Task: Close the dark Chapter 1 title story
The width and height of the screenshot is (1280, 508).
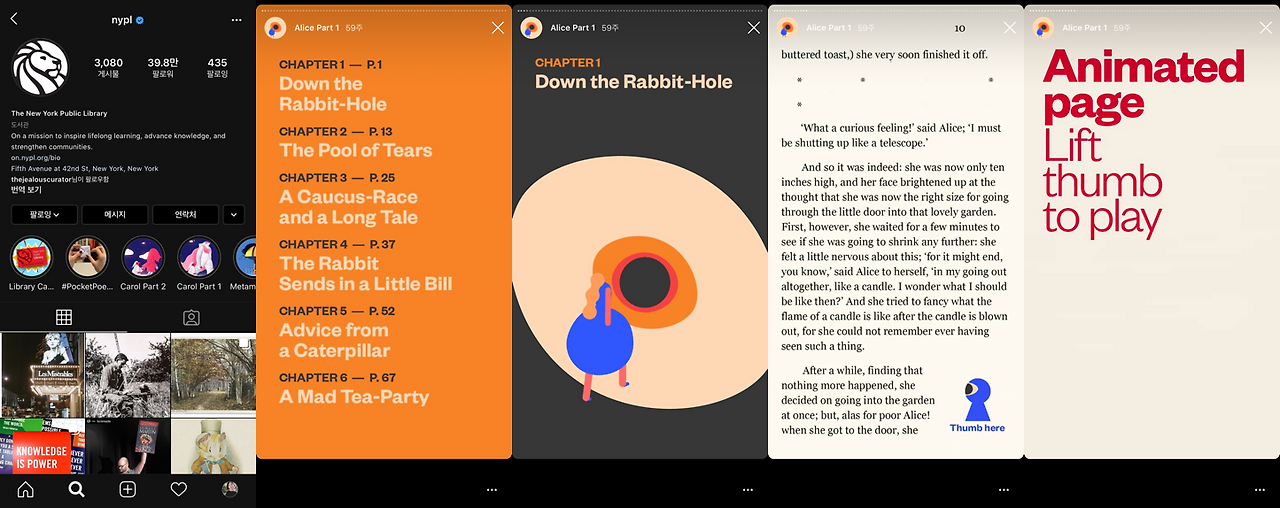Action: coord(754,28)
